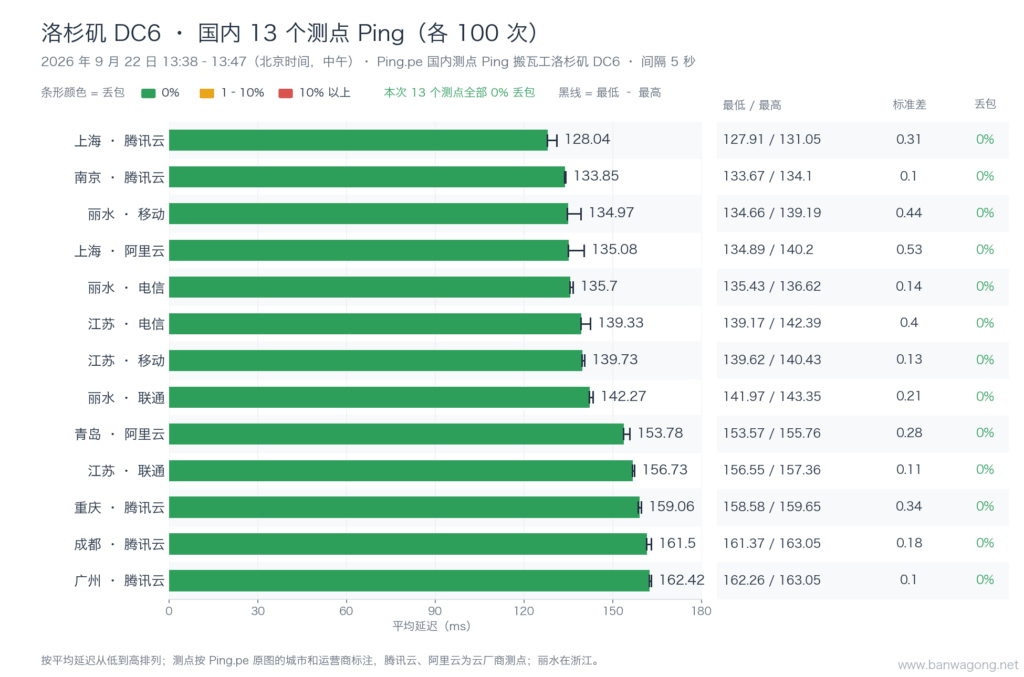Viewport: 1024px width, 677px height.
Task: Select the row label 重庆 · 腾讯云
Action: (x=119, y=507)
